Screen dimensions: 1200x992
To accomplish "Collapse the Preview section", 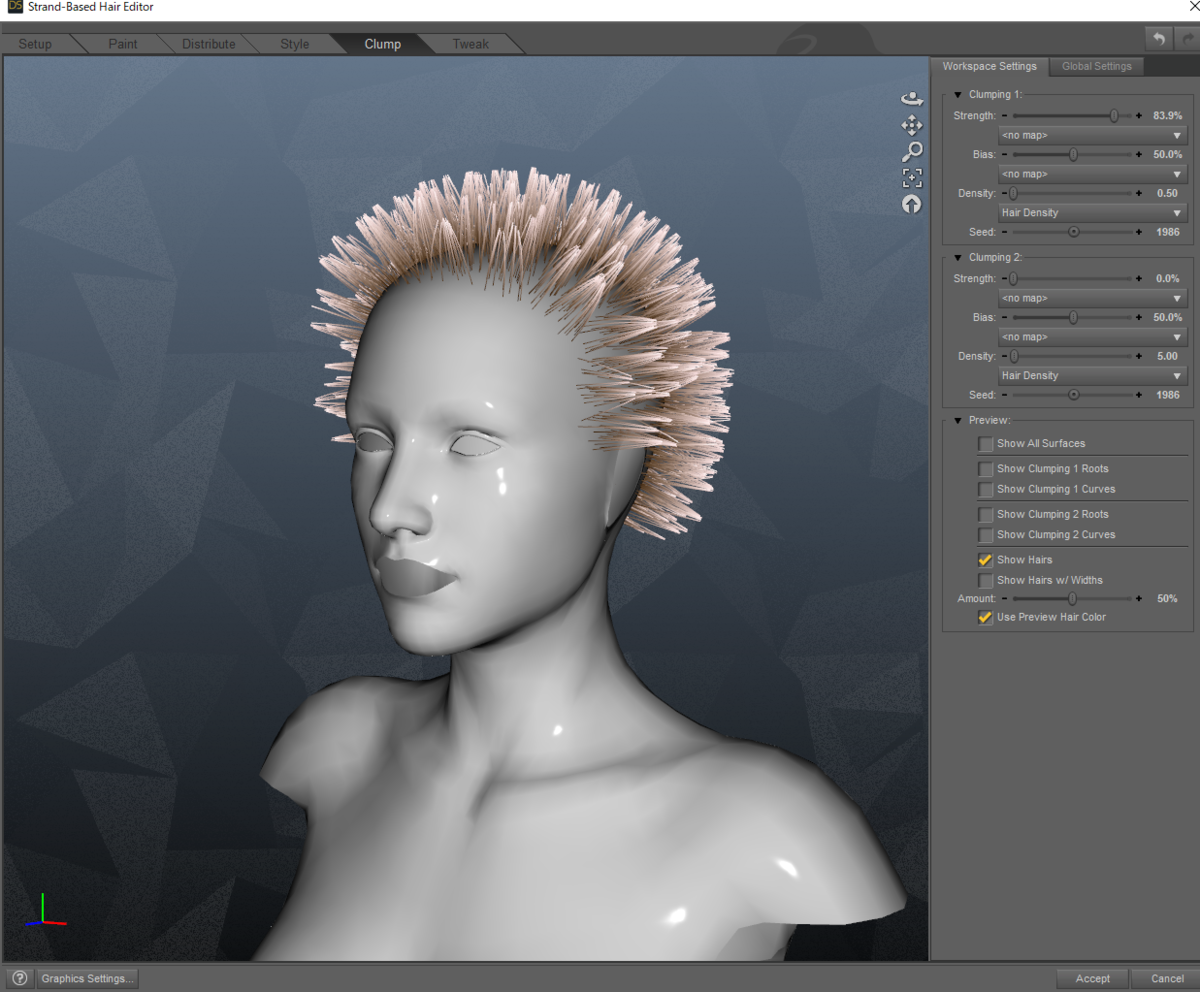I will pos(958,420).
